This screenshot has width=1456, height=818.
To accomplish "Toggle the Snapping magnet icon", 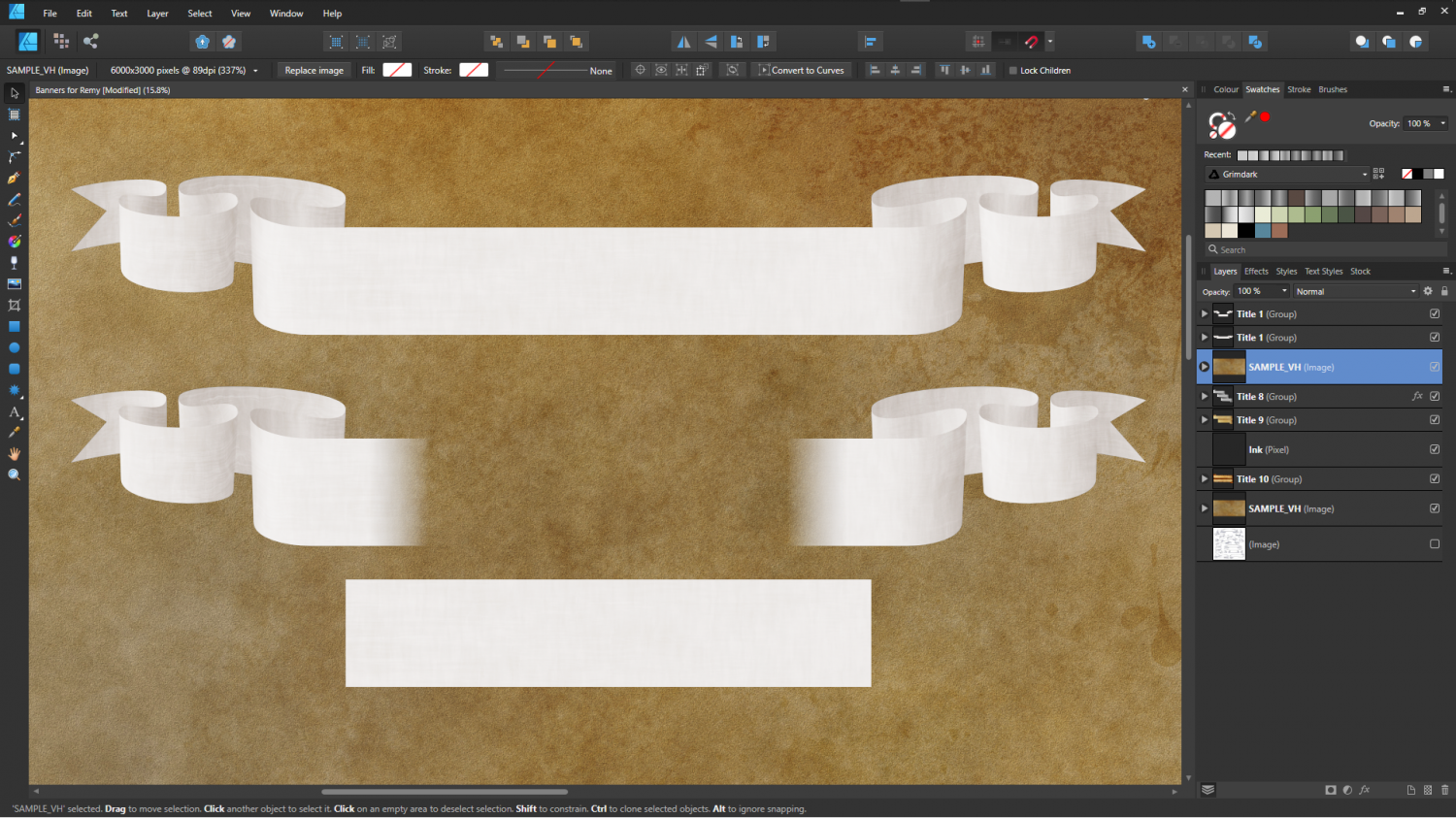I will (x=1031, y=42).
